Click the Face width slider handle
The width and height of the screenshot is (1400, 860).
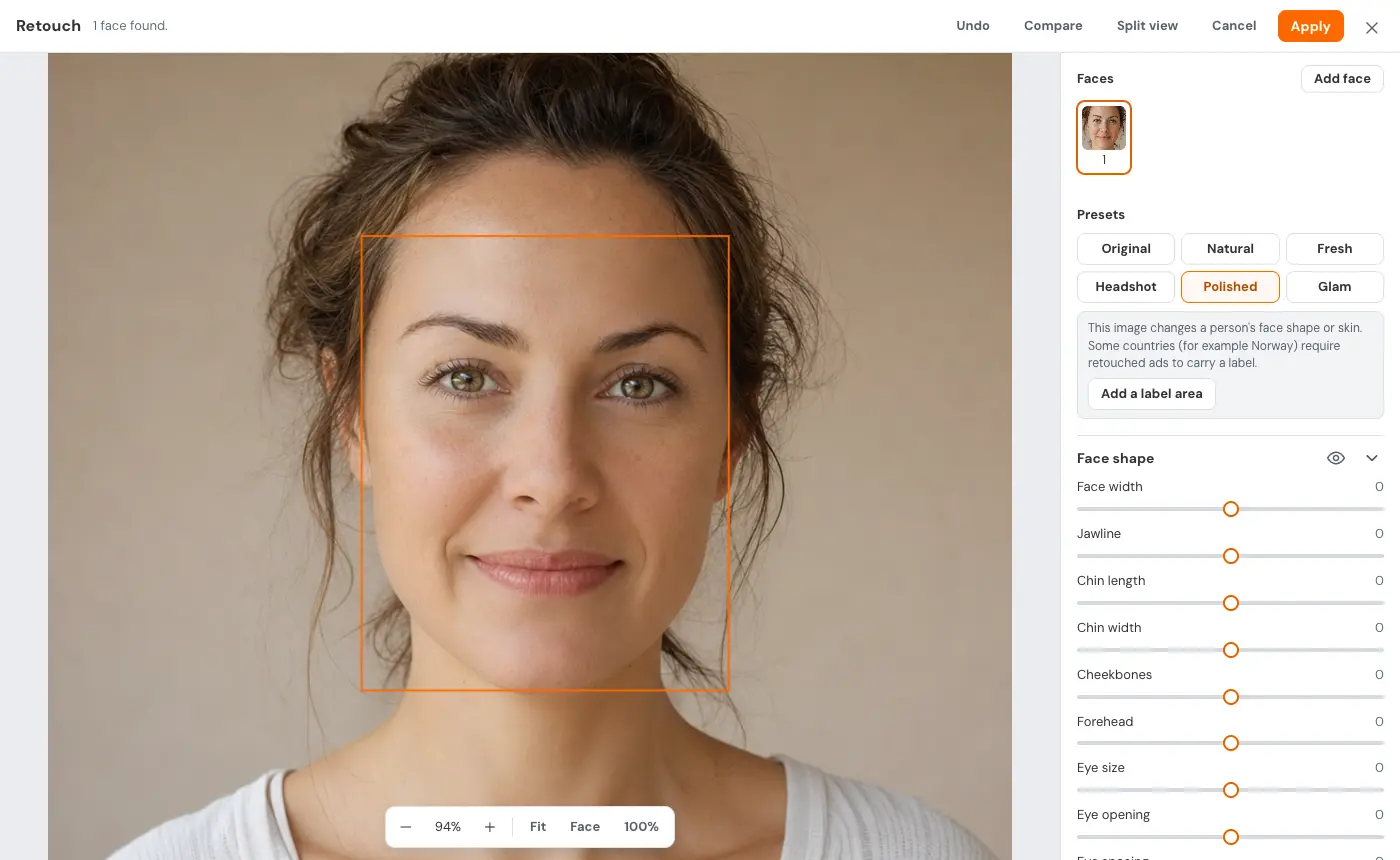[x=1231, y=509]
